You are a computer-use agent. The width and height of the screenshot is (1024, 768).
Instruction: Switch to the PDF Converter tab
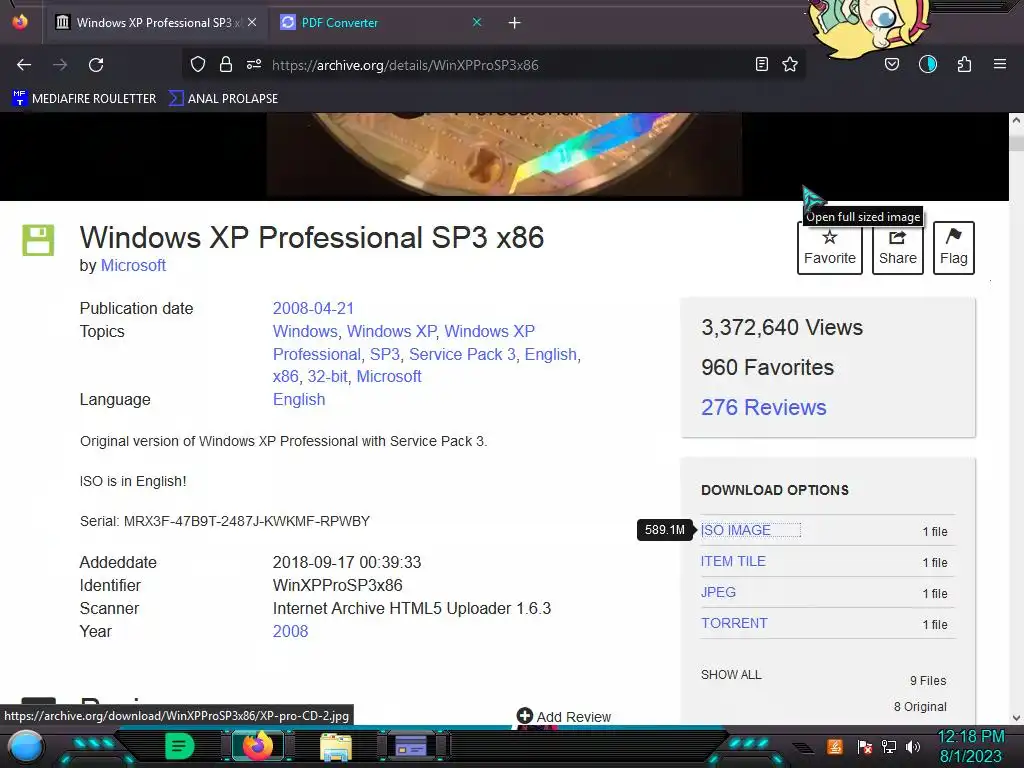[x=381, y=23]
